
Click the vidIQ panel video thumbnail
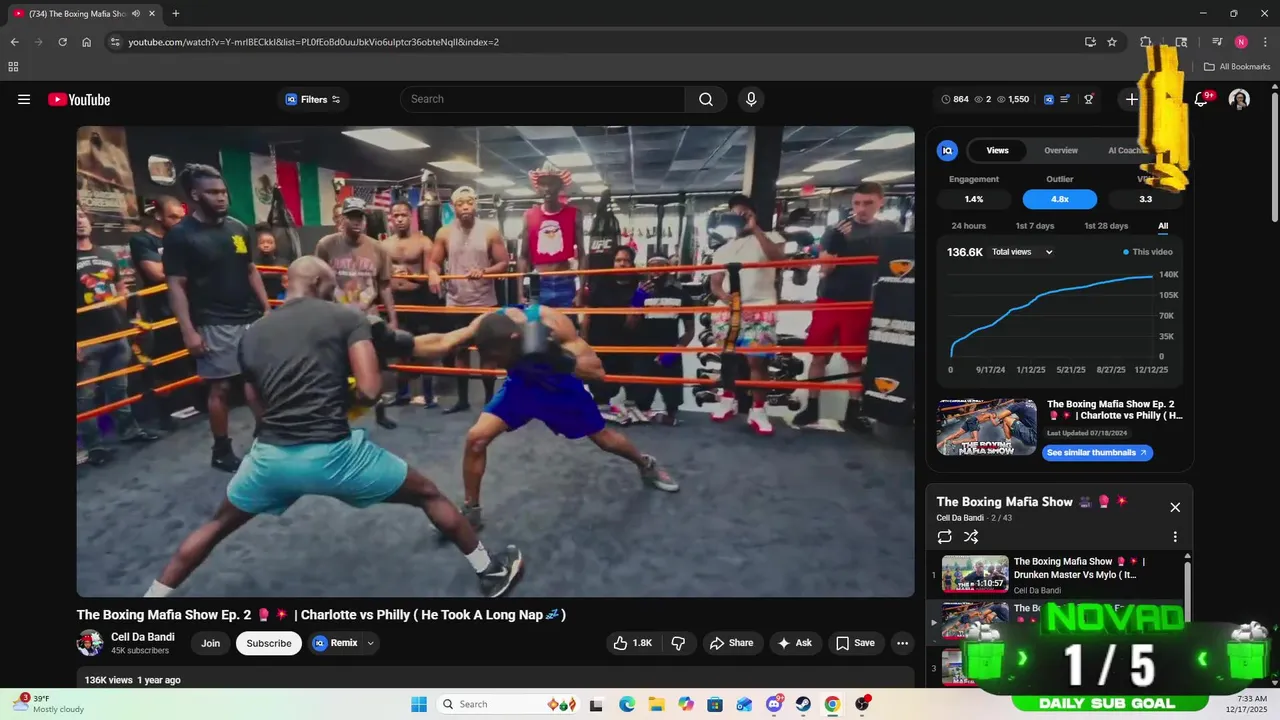click(x=987, y=427)
